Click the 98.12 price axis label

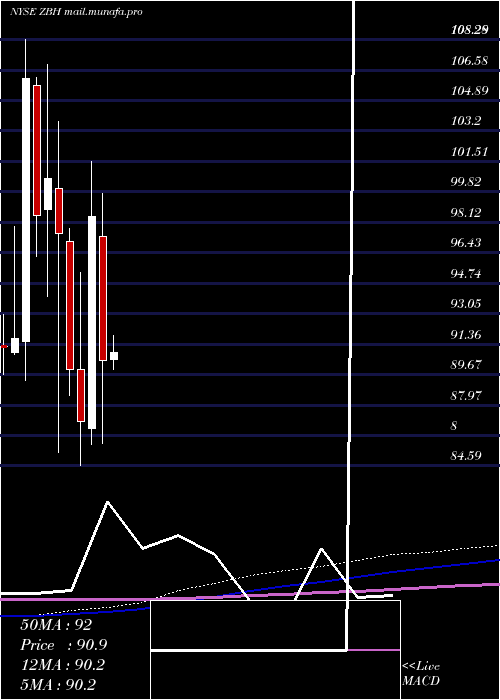(x=466, y=212)
